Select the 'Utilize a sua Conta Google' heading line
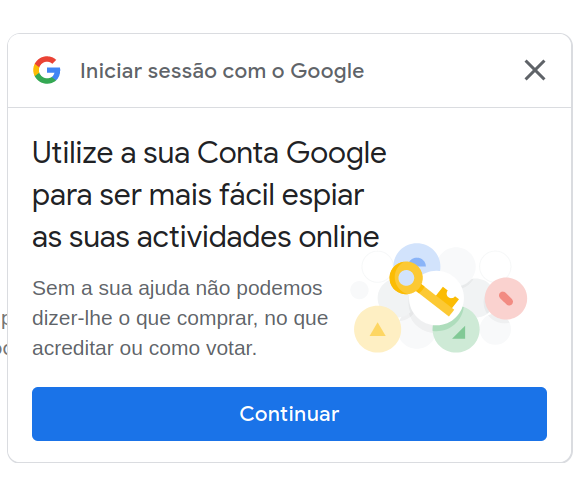 209,153
